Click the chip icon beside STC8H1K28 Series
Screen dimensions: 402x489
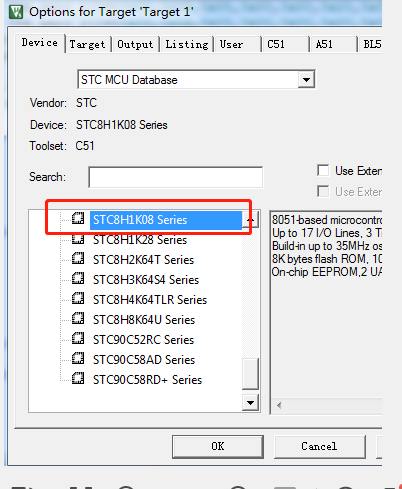pyautogui.click(x=78, y=239)
